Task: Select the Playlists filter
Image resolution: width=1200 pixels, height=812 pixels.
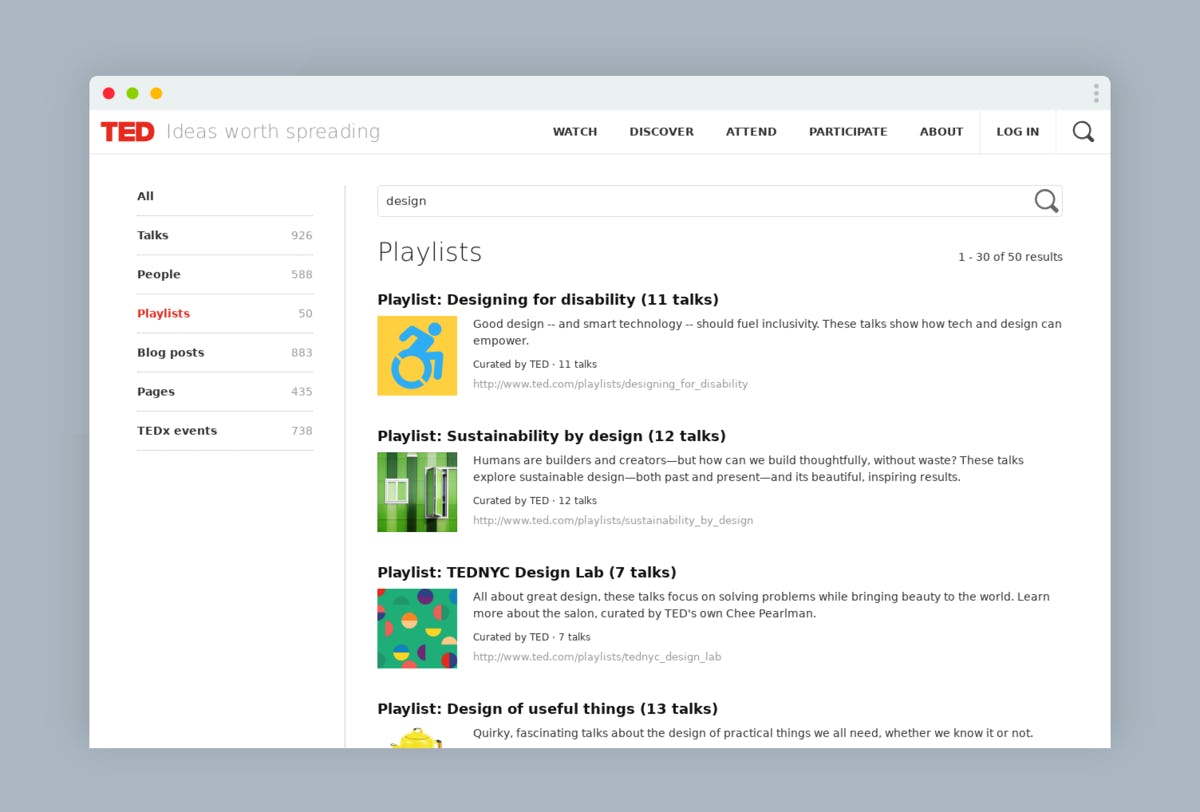Action: 225,314
